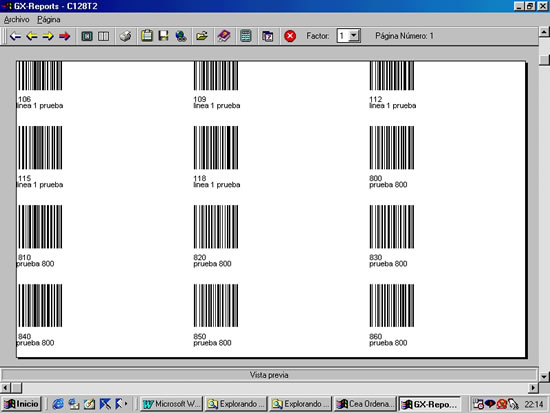Image resolution: width=550 pixels, height=413 pixels.
Task: Cancel with the red X icon
Action: tap(290, 36)
